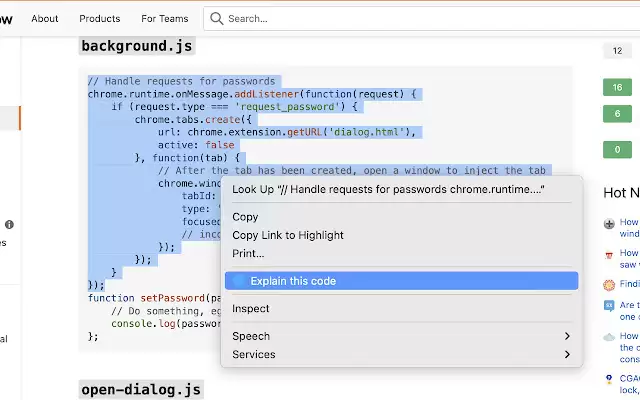The width and height of the screenshot is (640, 400).
Task: Click the info circle icon in left sidebar
Action: tap(9, 224)
